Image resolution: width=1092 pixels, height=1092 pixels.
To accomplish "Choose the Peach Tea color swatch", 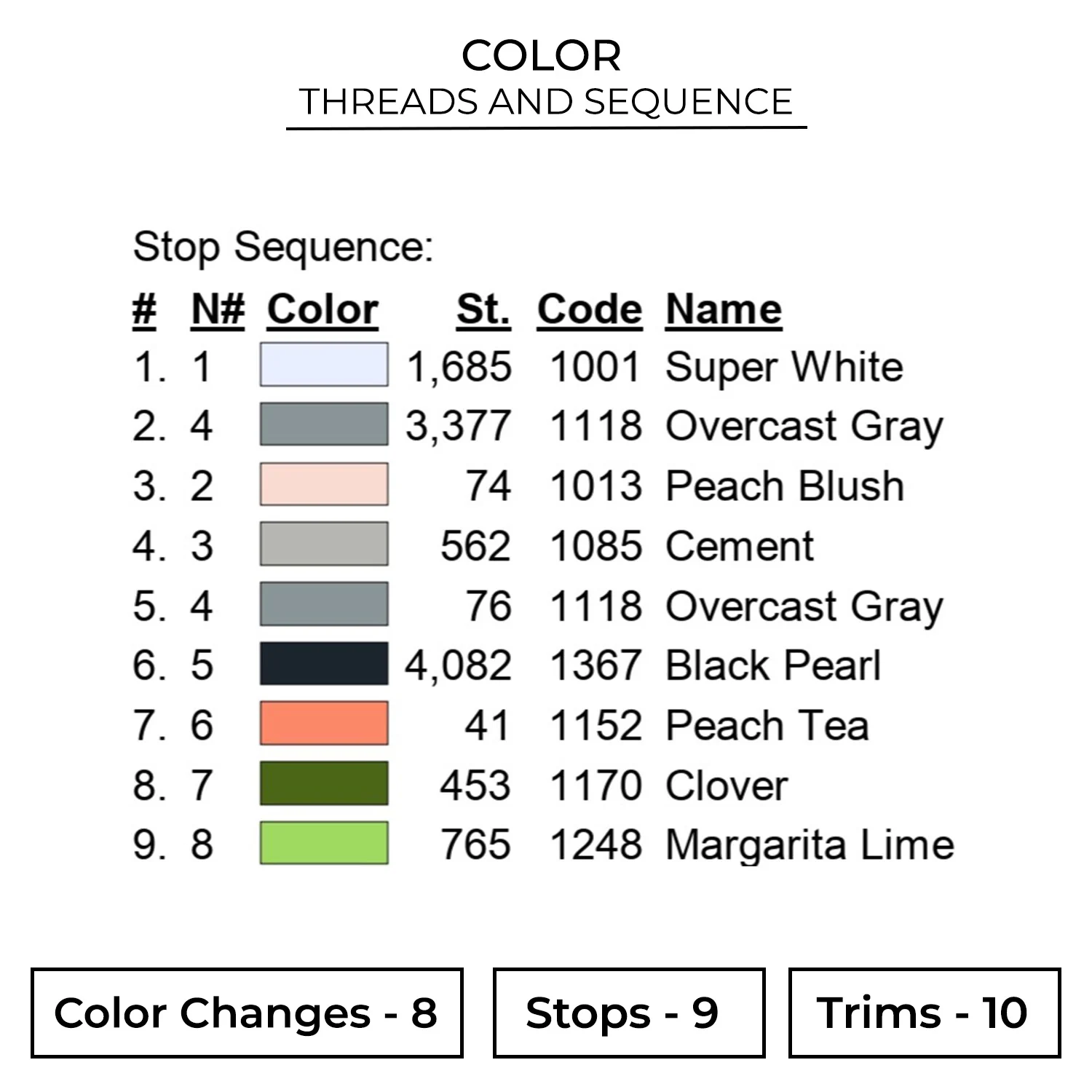I will tap(324, 724).
